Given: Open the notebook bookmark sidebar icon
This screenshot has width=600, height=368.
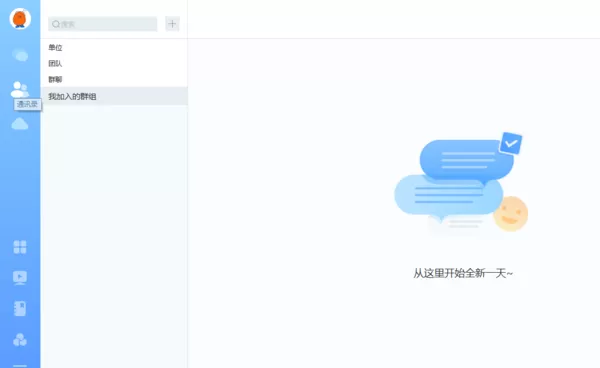Looking at the screenshot, I should tap(20, 308).
